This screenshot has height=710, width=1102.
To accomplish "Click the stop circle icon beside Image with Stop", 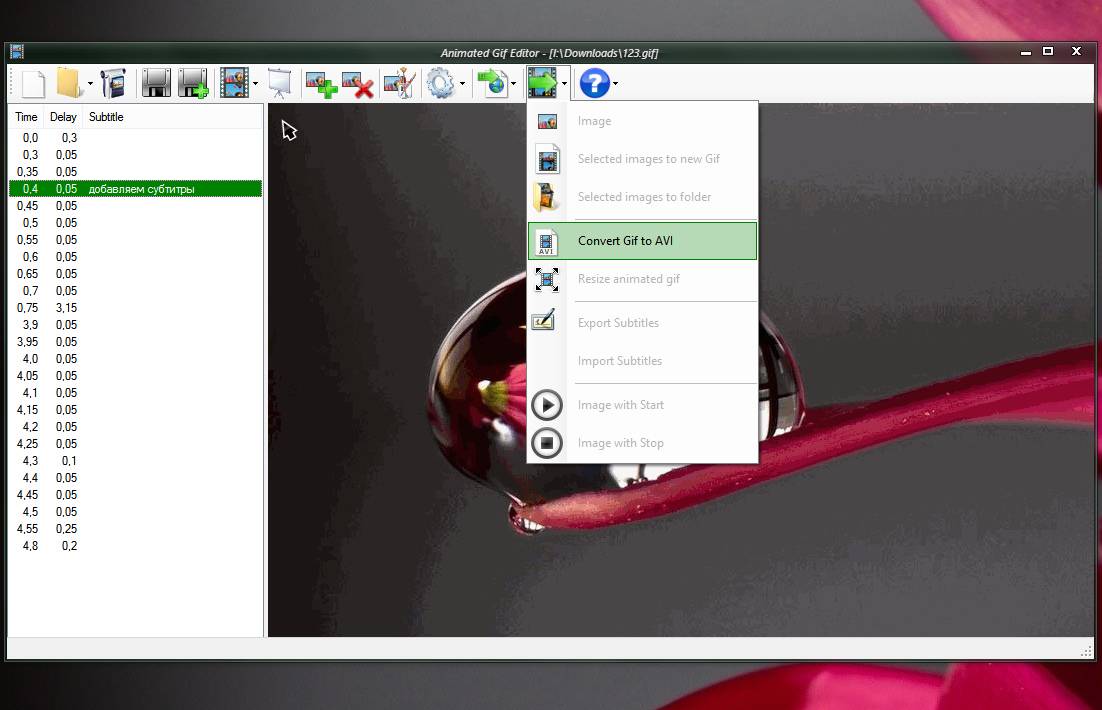I will coord(547,443).
